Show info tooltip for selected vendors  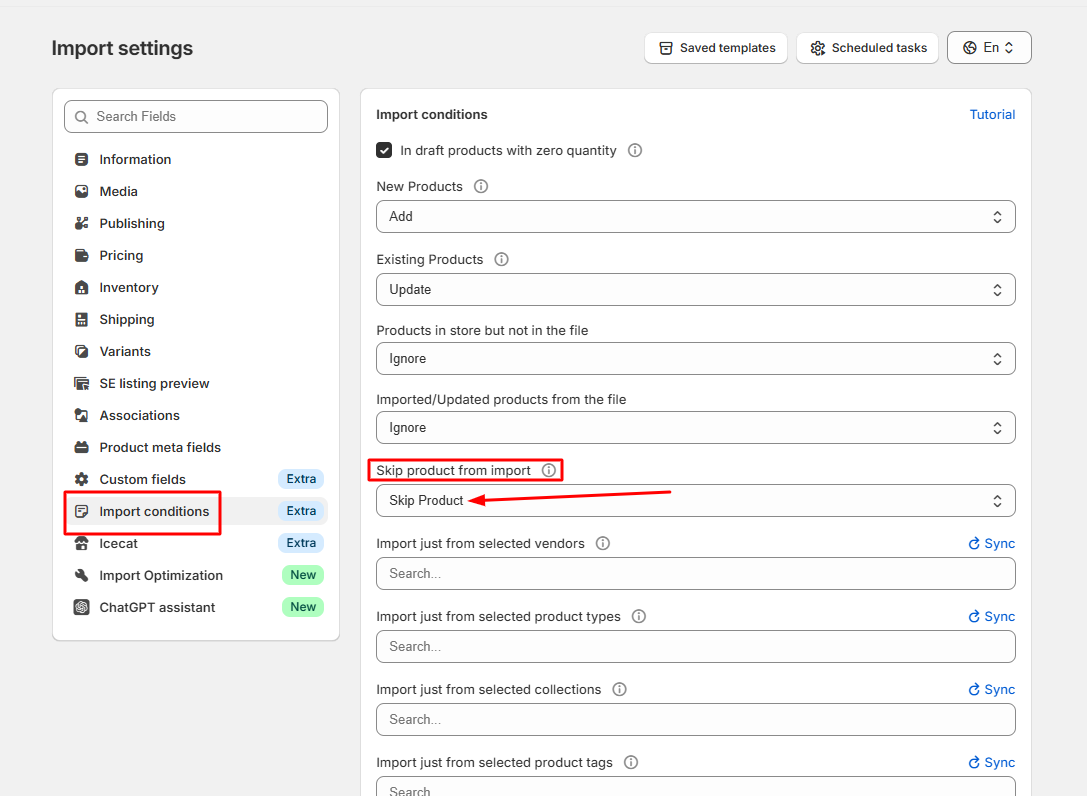[x=602, y=544]
